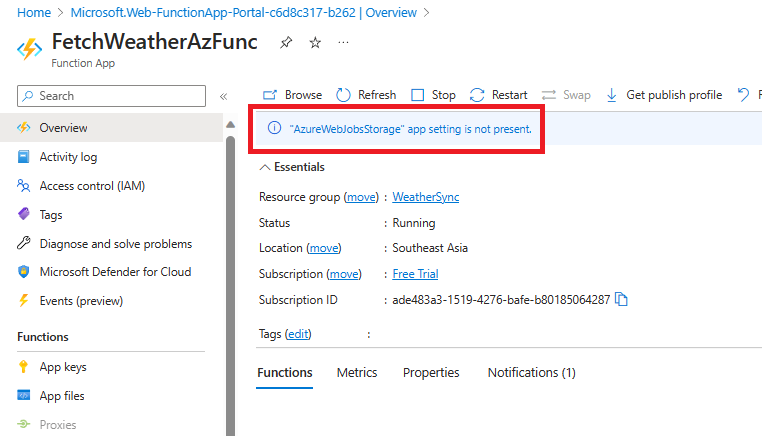
Task: Click the Tags edit link
Action: (x=298, y=334)
